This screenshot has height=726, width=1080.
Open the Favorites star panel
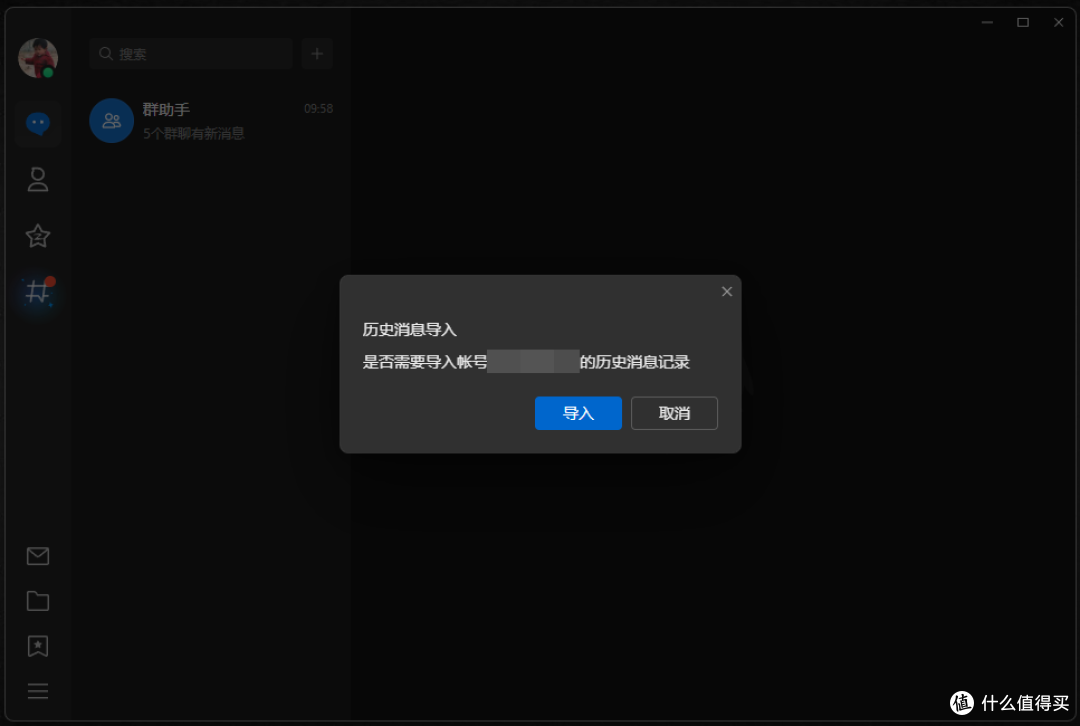[37, 236]
